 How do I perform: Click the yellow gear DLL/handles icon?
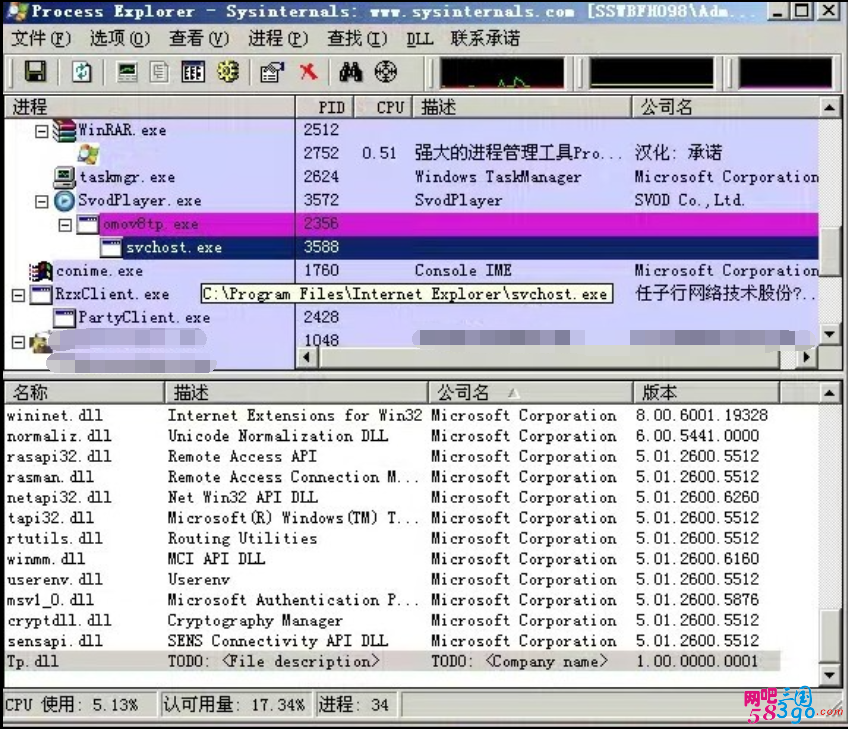coord(228,71)
